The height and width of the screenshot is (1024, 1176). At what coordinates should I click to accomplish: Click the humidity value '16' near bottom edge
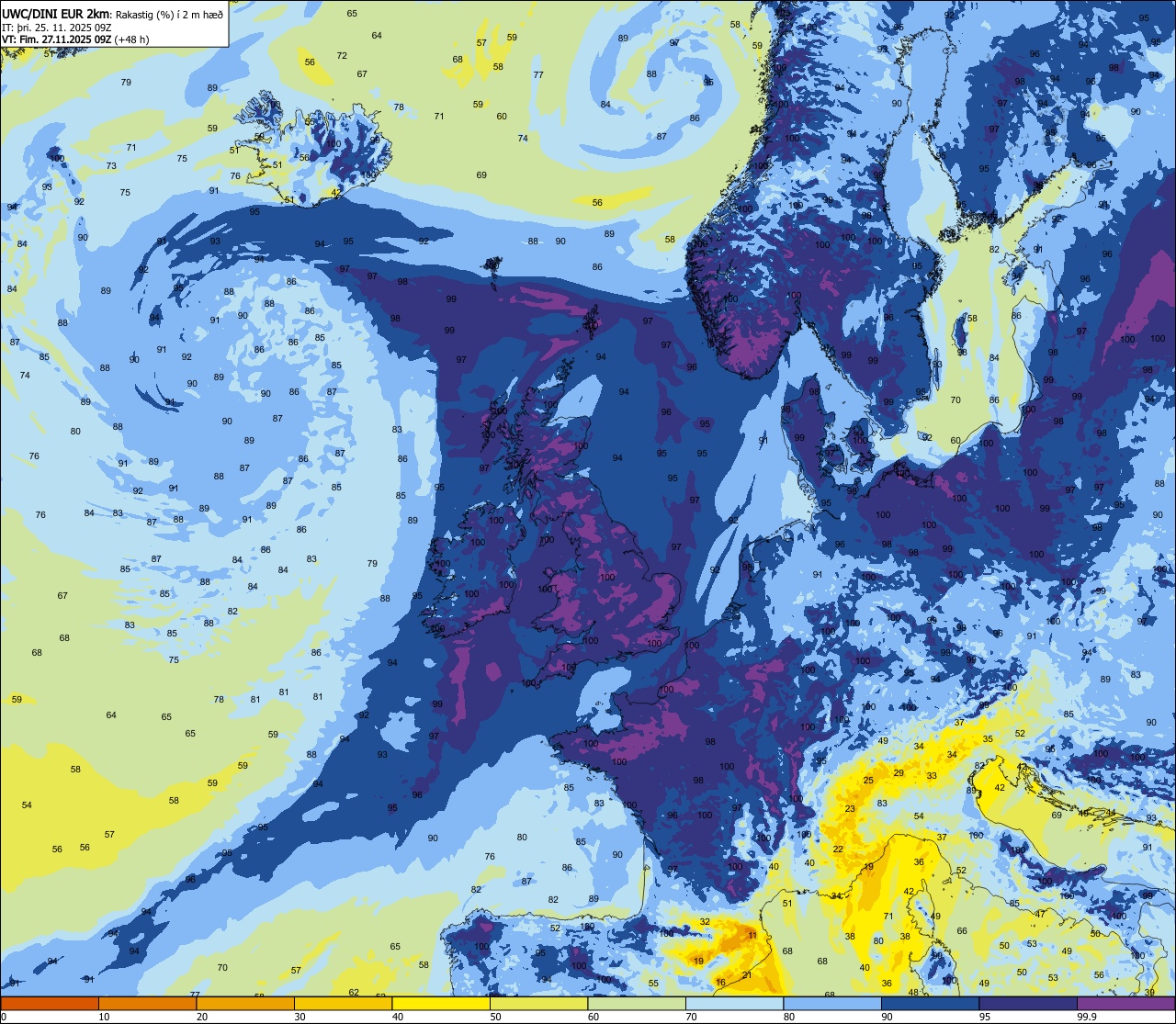[720, 983]
